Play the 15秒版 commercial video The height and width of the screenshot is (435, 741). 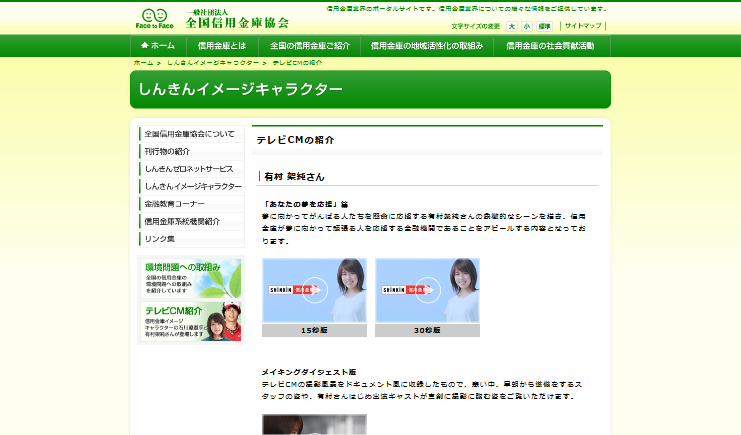click(314, 290)
